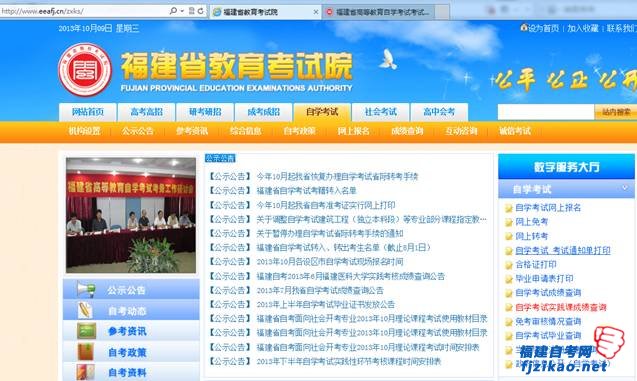The height and width of the screenshot is (381, 637).
Task: Click the red circular site logo
Action: pos(85,70)
